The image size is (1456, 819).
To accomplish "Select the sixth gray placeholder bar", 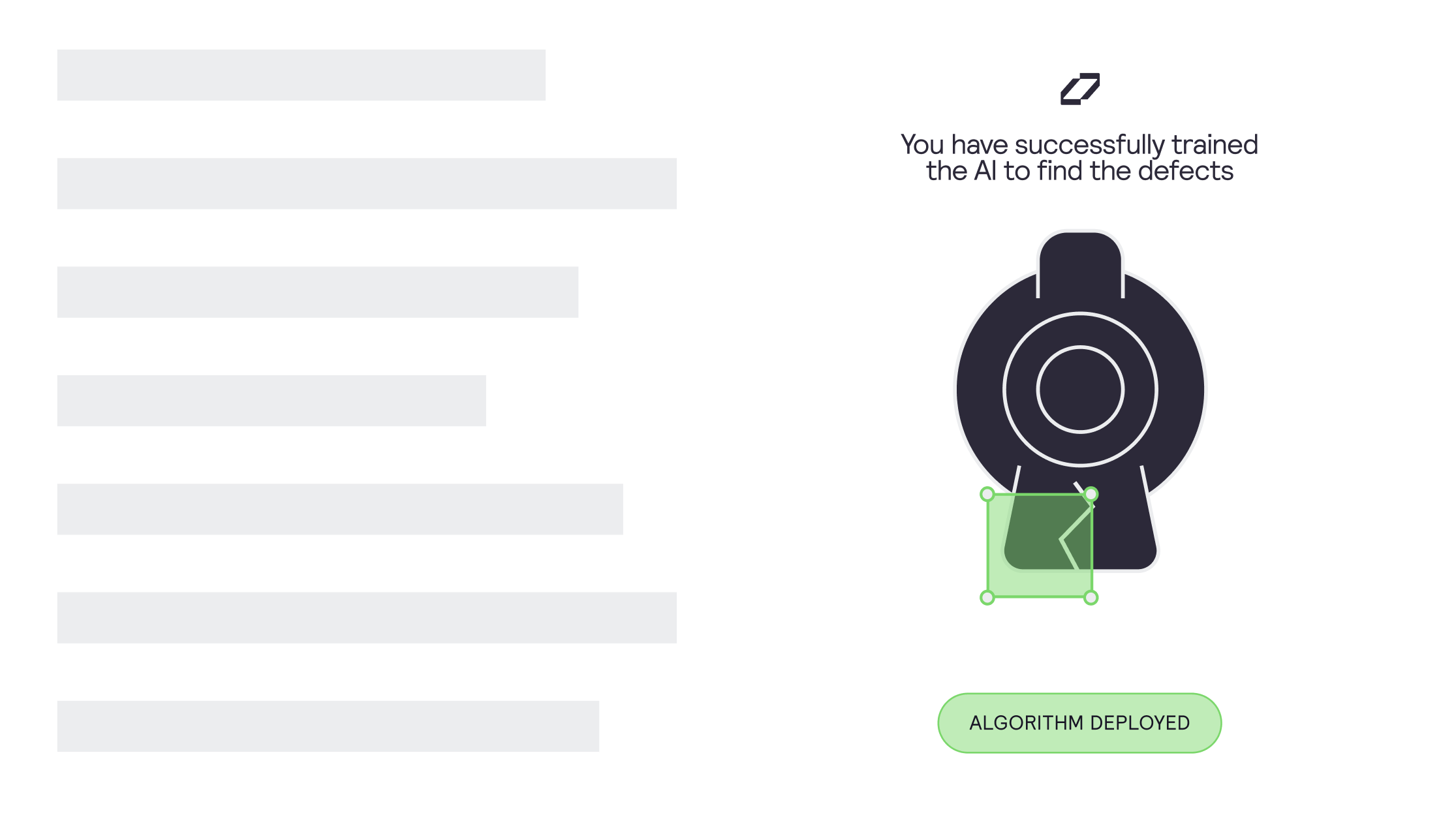I will tap(367, 617).
